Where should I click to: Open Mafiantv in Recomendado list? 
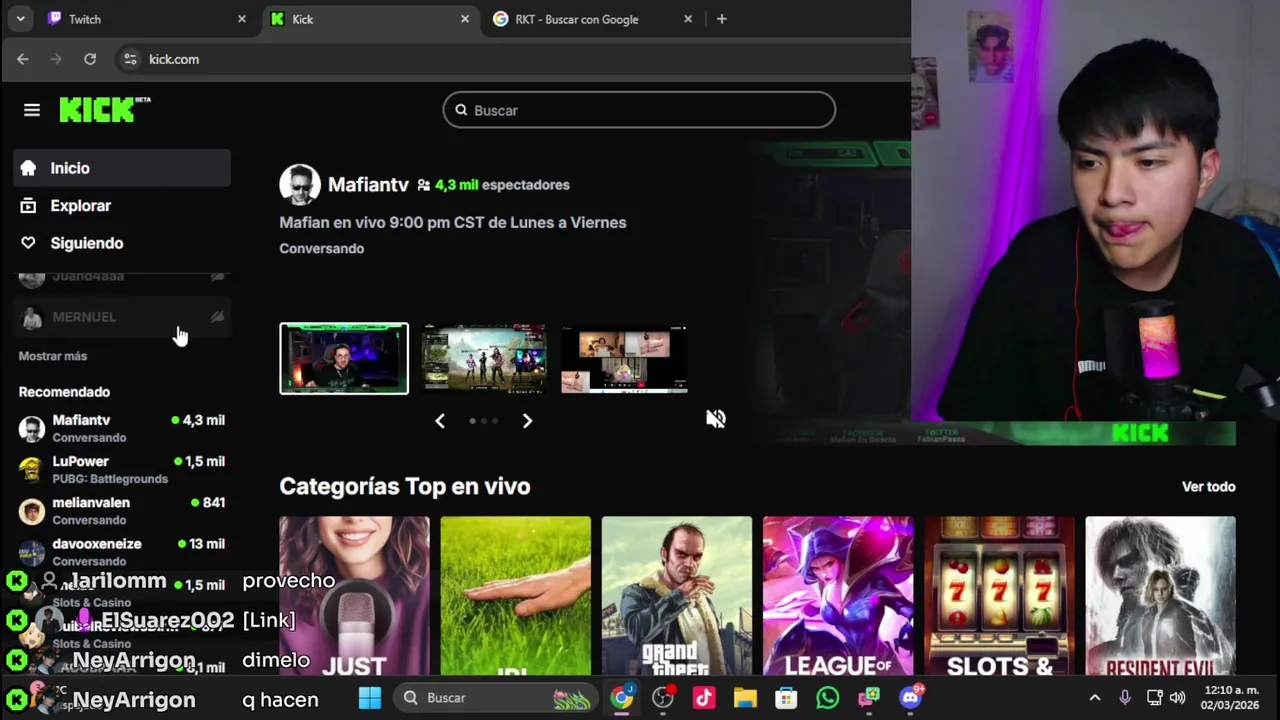pos(122,428)
